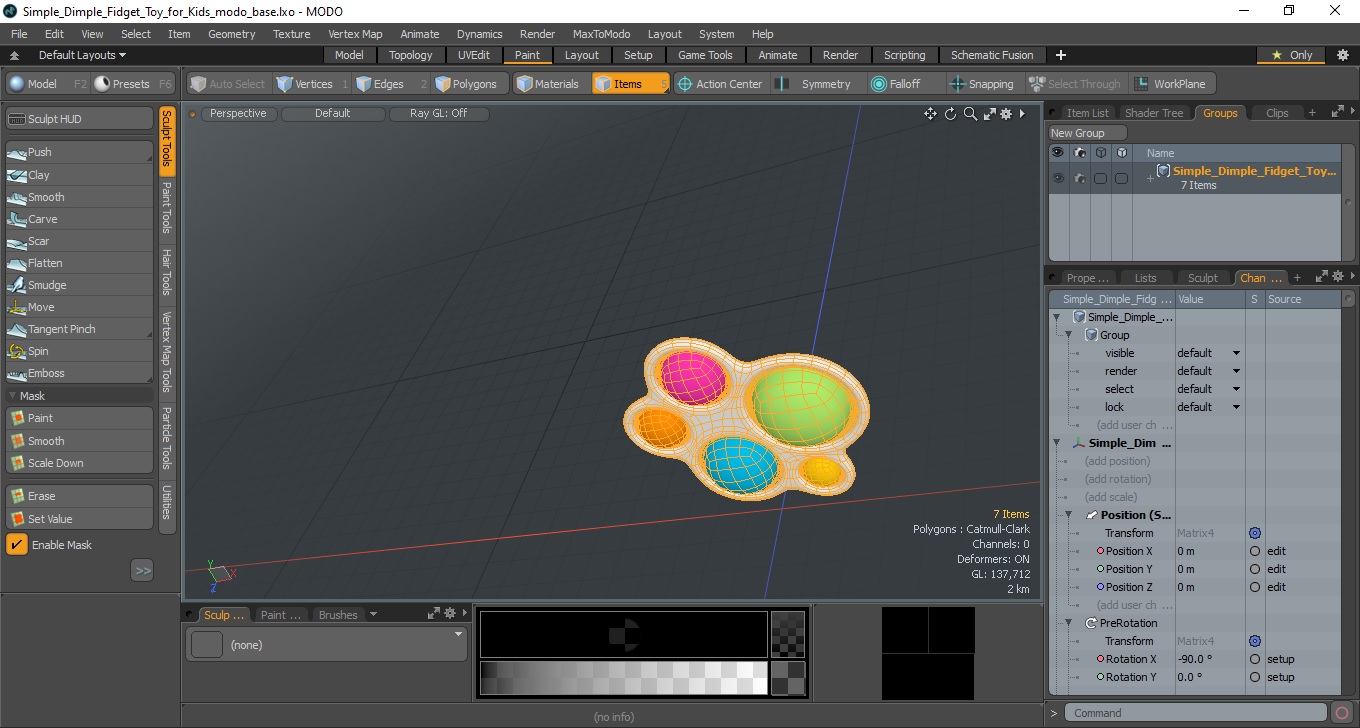This screenshot has height=728, width=1360.
Task: Open the Geometry menu
Action: pyautogui.click(x=231, y=34)
